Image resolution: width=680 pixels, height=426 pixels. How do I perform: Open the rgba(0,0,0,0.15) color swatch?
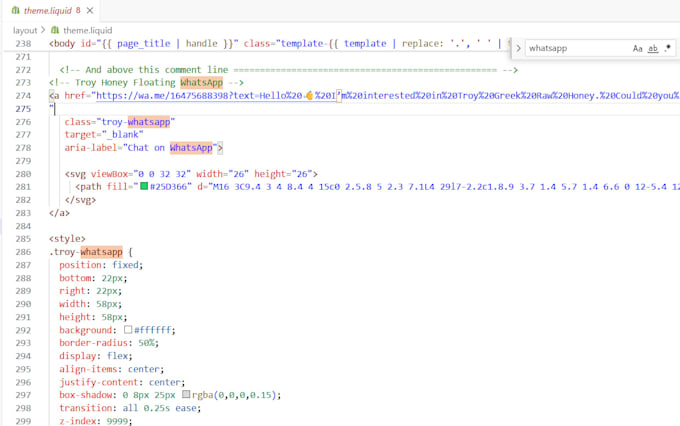coord(186,394)
